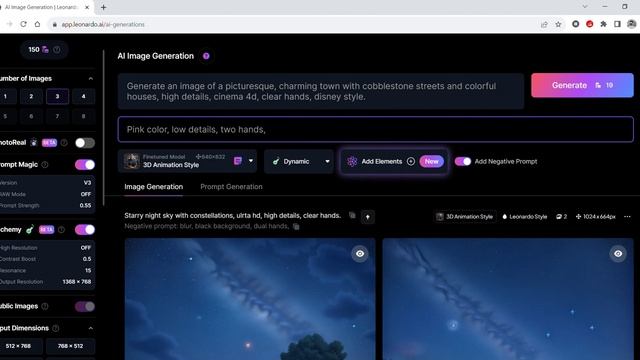Click the model notes icon in 3D Animation Style
The width and height of the screenshot is (640, 360).
click(x=238, y=161)
